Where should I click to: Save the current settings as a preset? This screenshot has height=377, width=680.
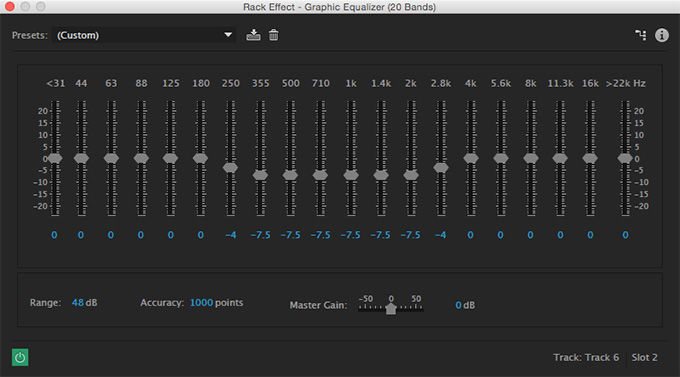pyautogui.click(x=253, y=35)
